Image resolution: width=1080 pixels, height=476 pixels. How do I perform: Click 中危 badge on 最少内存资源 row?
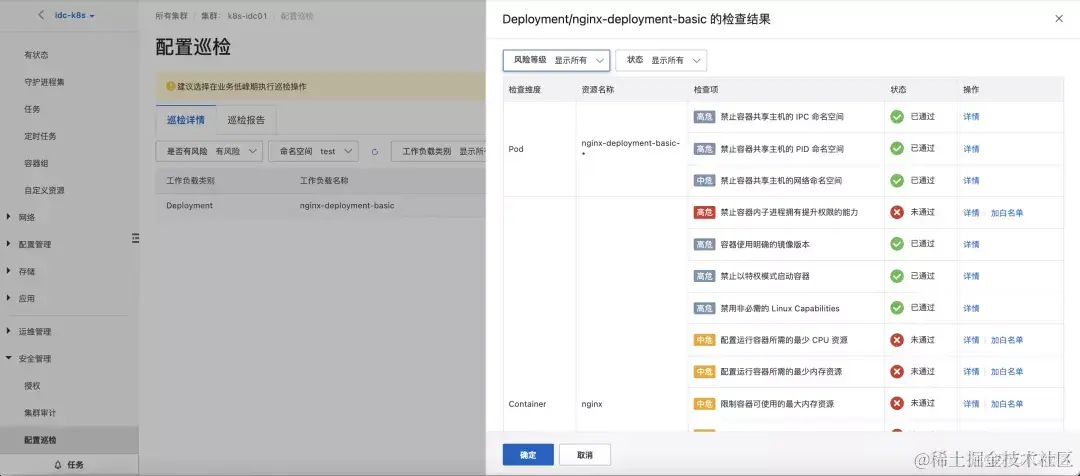pyautogui.click(x=705, y=371)
